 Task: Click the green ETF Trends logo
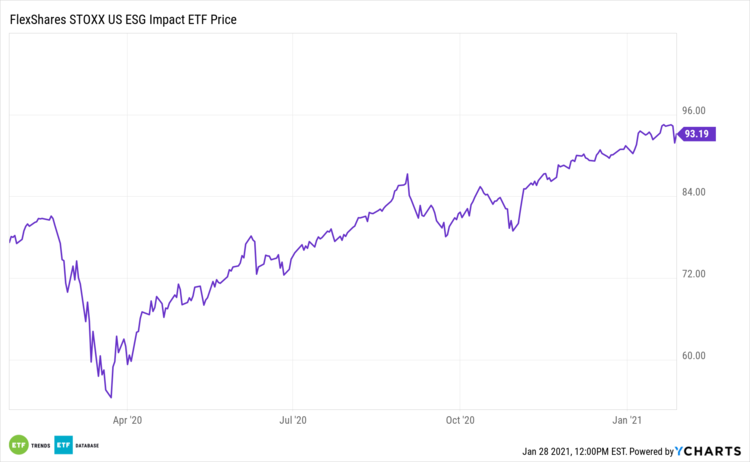click(18, 444)
